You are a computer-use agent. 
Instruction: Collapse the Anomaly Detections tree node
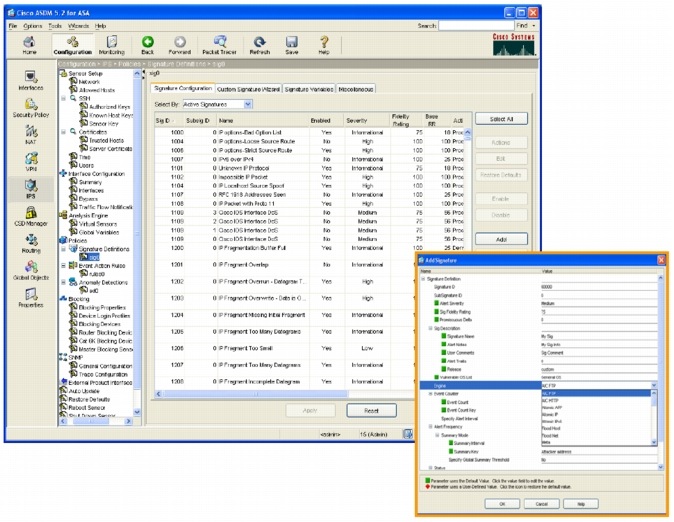click(x=64, y=282)
